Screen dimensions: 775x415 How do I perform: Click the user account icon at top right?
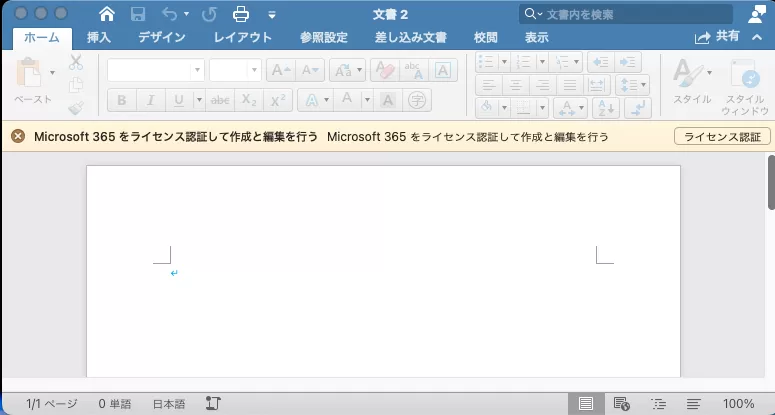tap(757, 13)
